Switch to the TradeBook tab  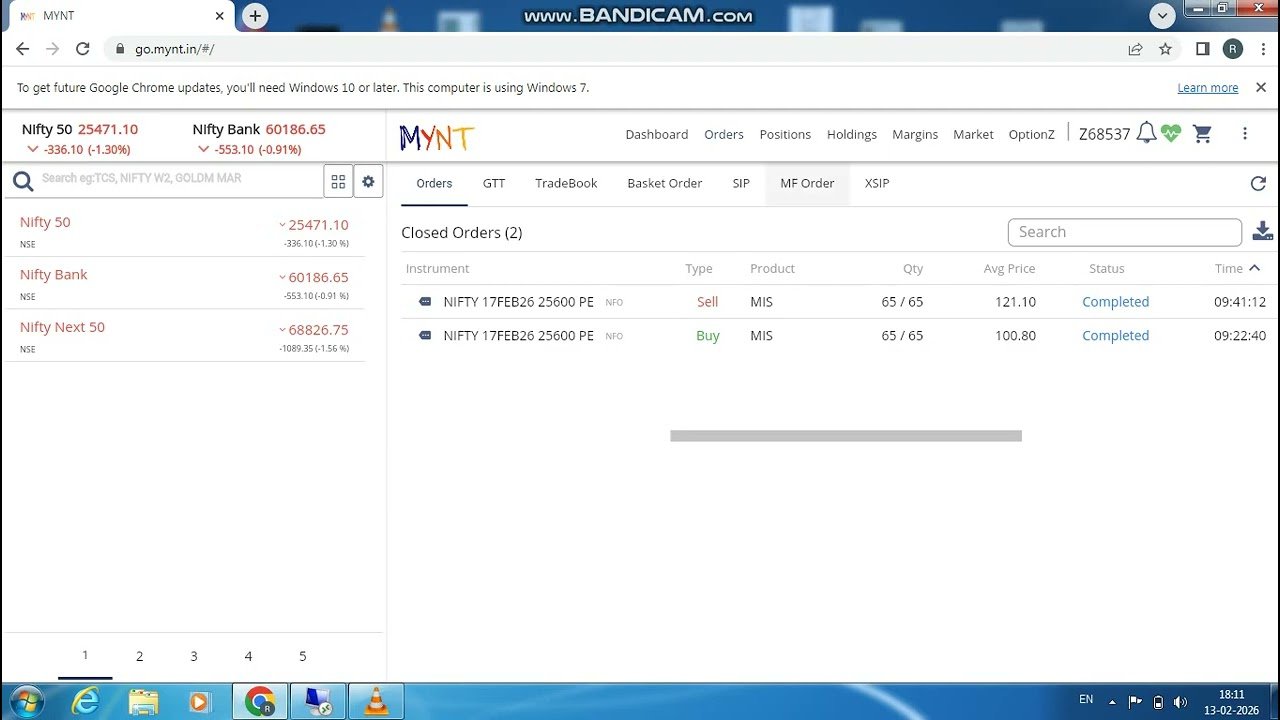pyautogui.click(x=566, y=183)
